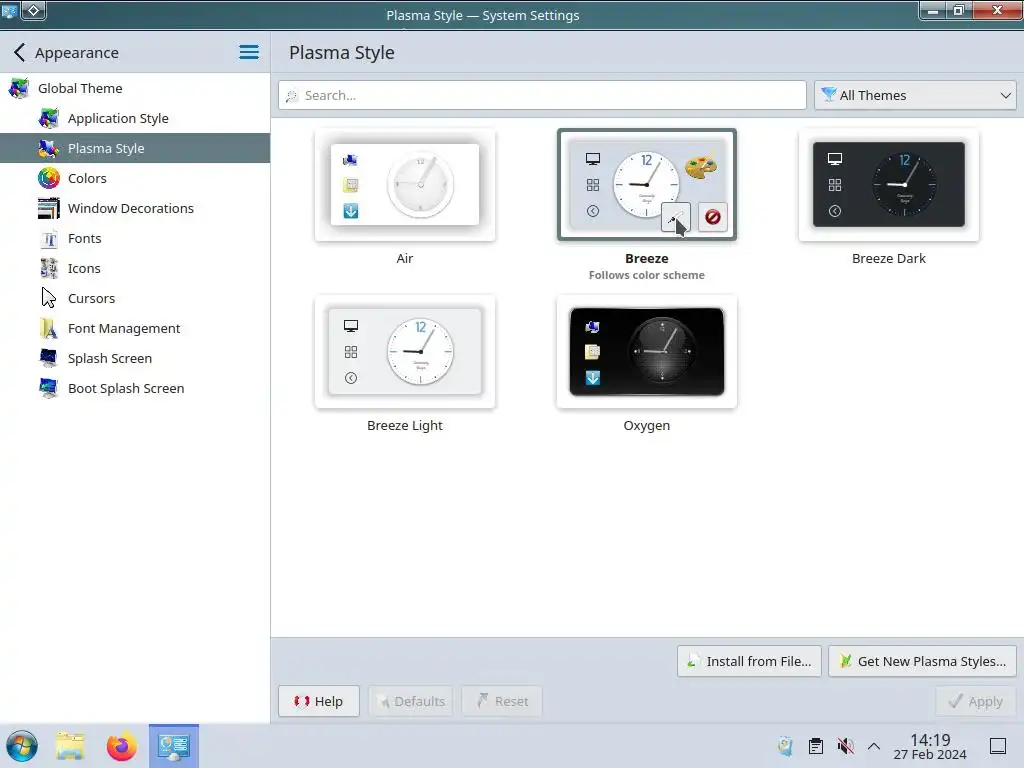Click the Application Style icon
This screenshot has width=1024, height=768.
48,118
